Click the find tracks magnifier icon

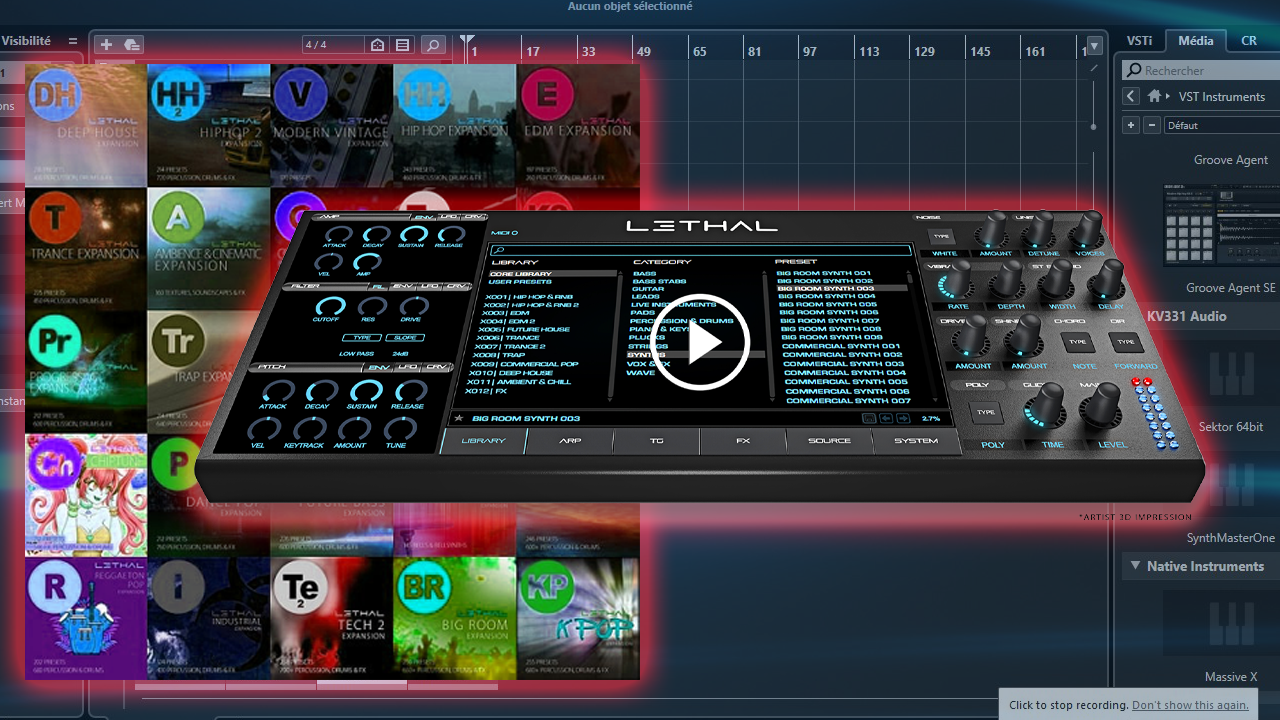(432, 45)
